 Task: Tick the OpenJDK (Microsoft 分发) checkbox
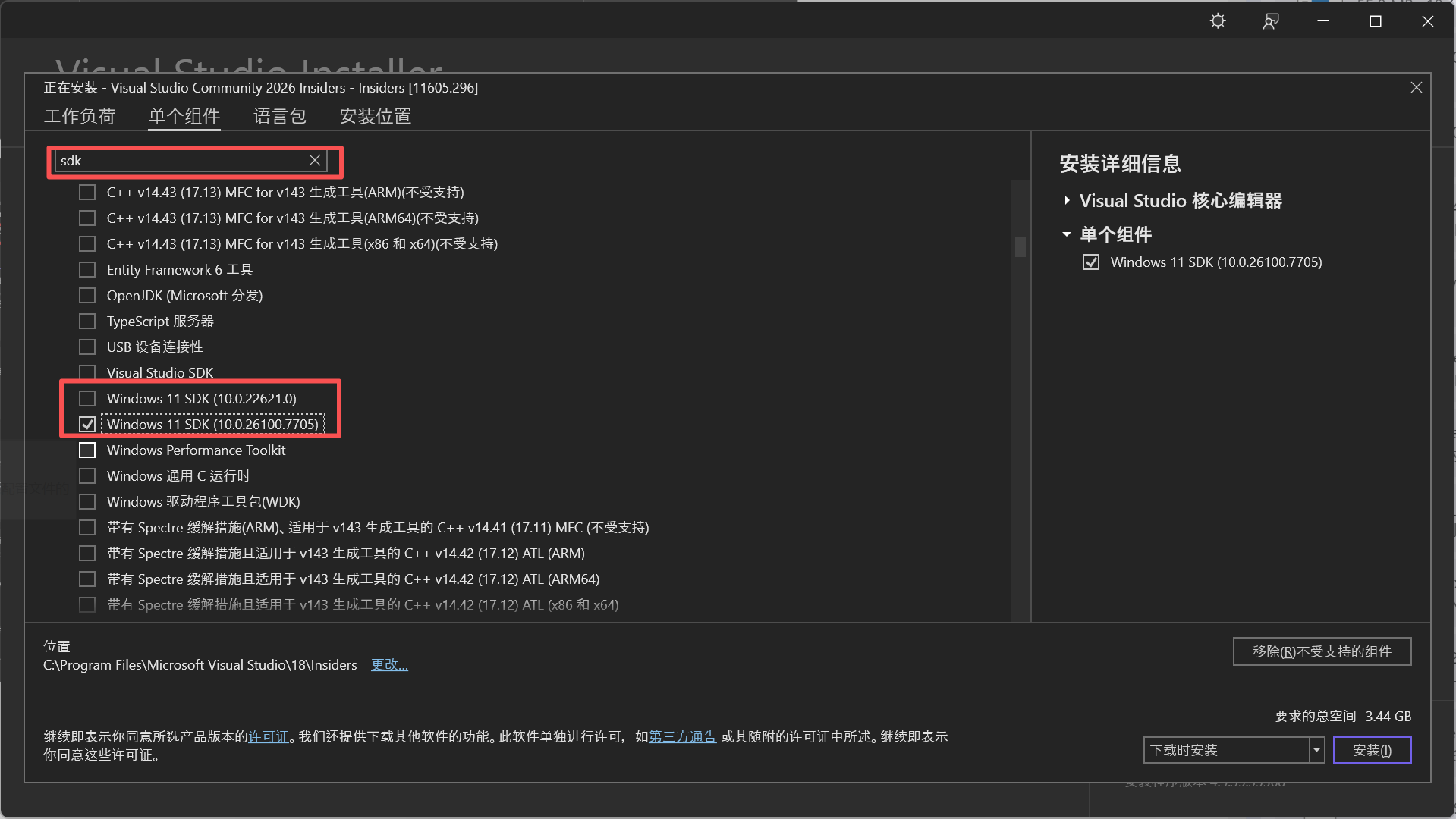[87, 296]
